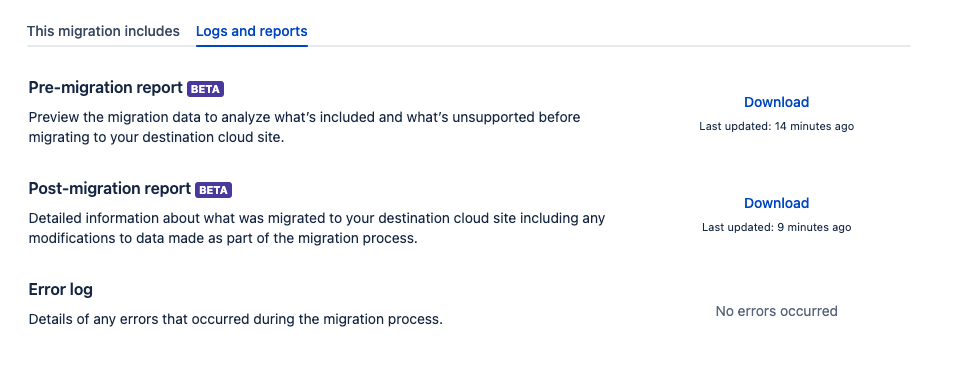Screen dimensions: 954x380
Task: Click the Post-migration report heading
Action: pyautogui.click(x=110, y=189)
